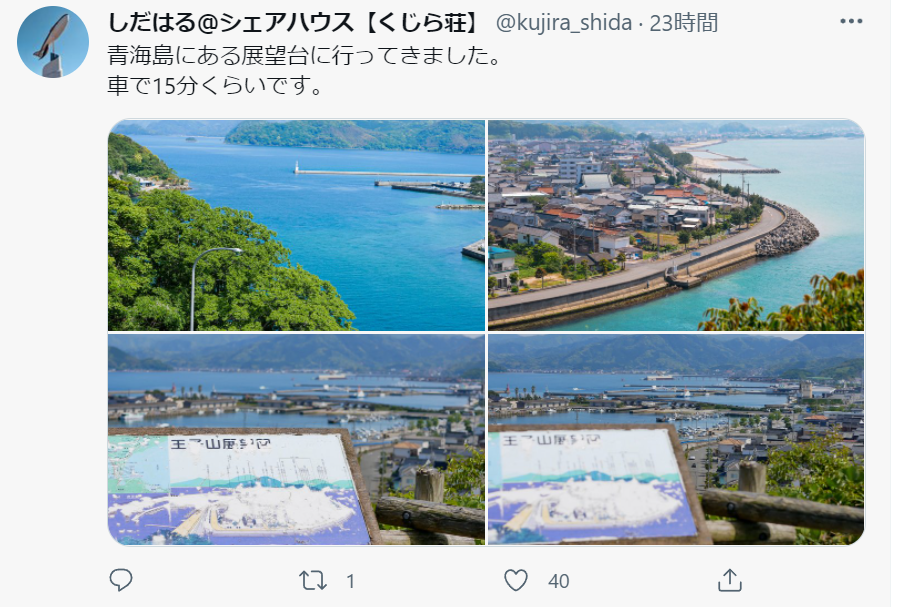Open the whale statue profile avatar
The width and height of the screenshot is (919, 607).
click(x=53, y=42)
